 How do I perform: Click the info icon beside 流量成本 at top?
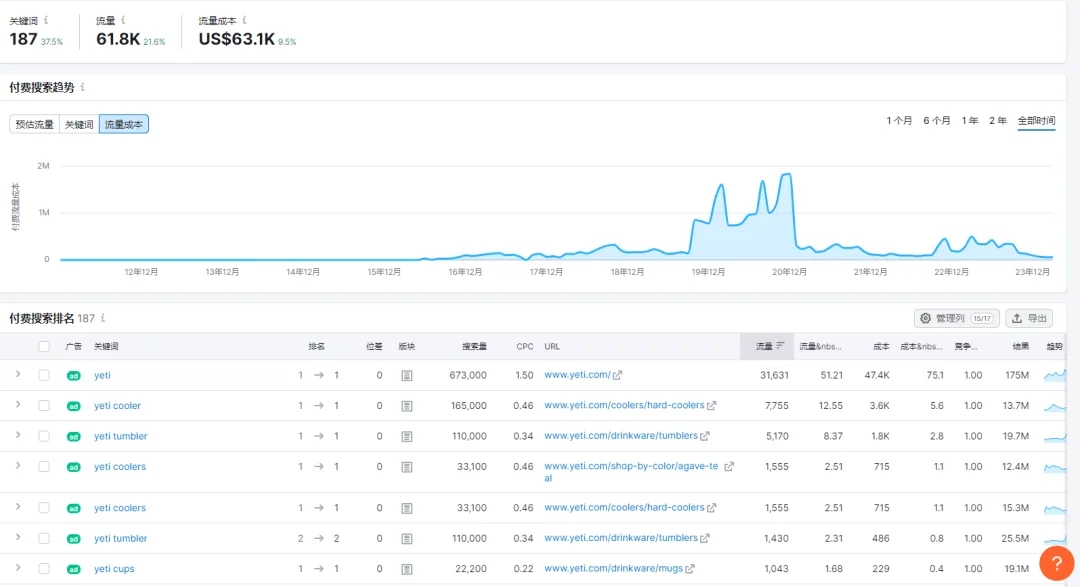click(x=245, y=20)
